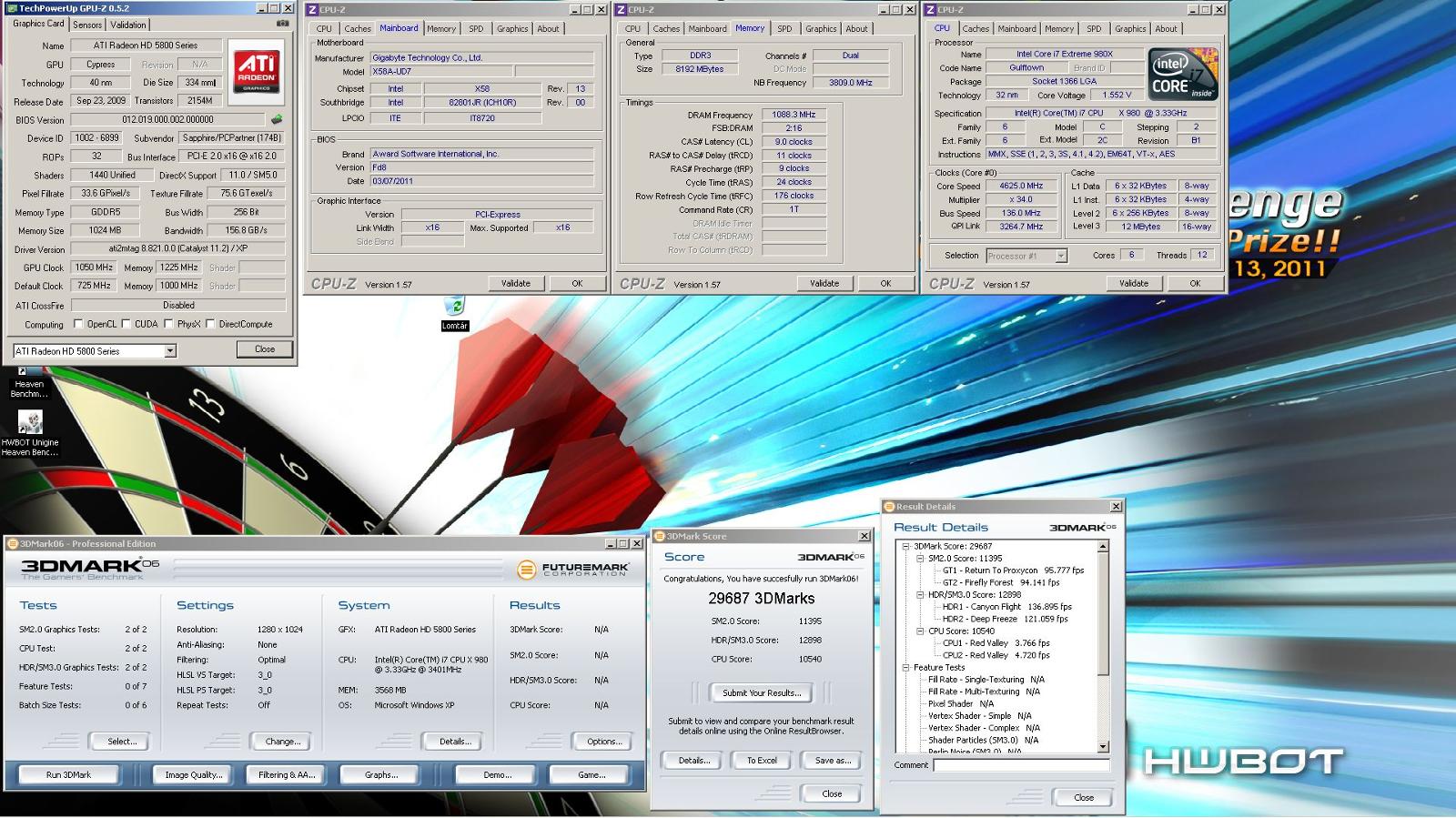
Task: Click Close in the Result Details window
Action: click(x=1084, y=797)
